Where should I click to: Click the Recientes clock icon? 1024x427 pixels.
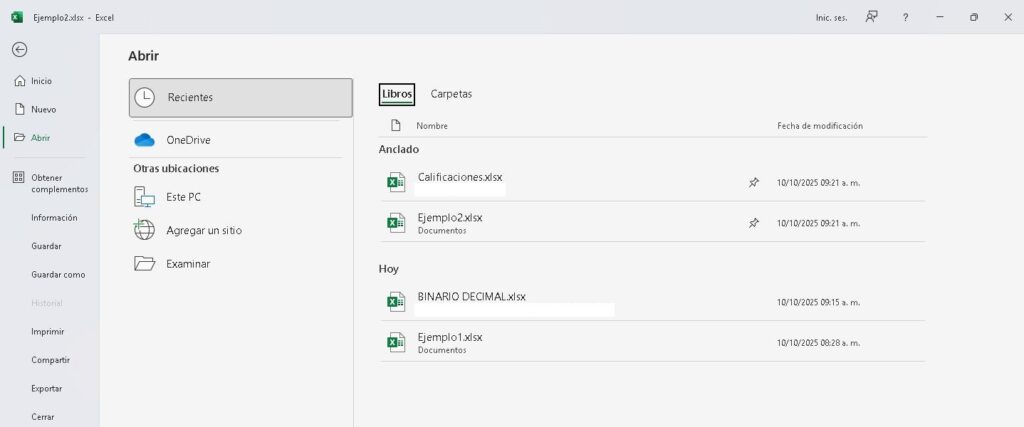(x=144, y=97)
